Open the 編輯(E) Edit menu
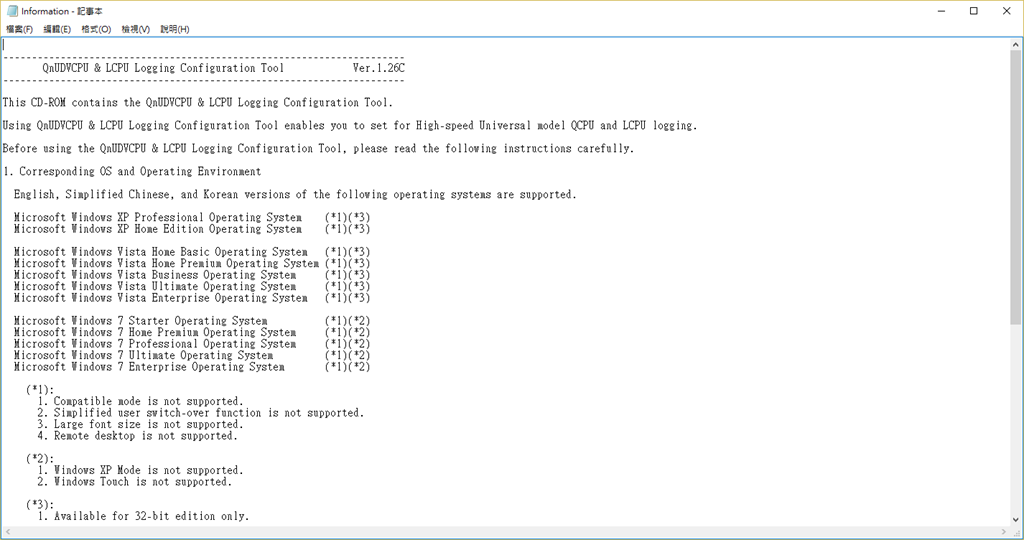Screen dimensions: 1024x540 coord(57,29)
